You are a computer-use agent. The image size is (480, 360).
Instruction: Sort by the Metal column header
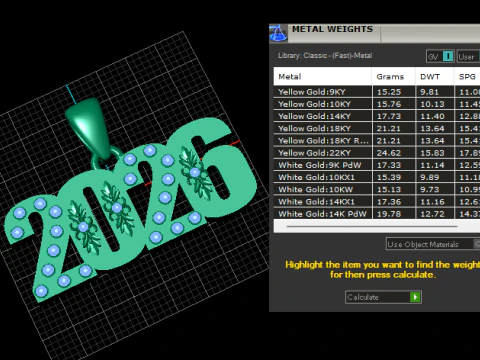click(x=323, y=76)
